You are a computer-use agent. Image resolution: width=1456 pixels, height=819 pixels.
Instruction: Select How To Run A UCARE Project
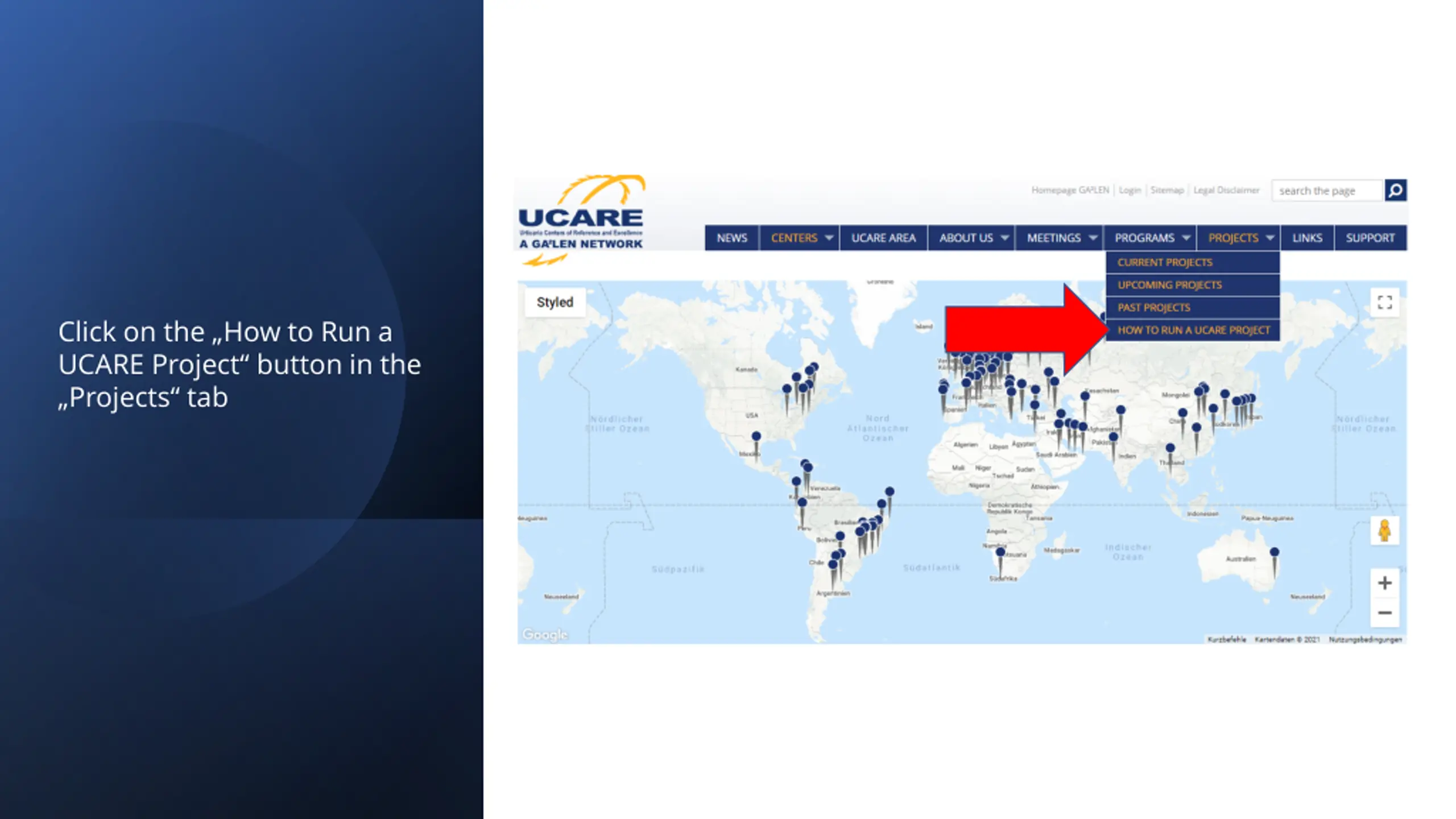point(1193,330)
